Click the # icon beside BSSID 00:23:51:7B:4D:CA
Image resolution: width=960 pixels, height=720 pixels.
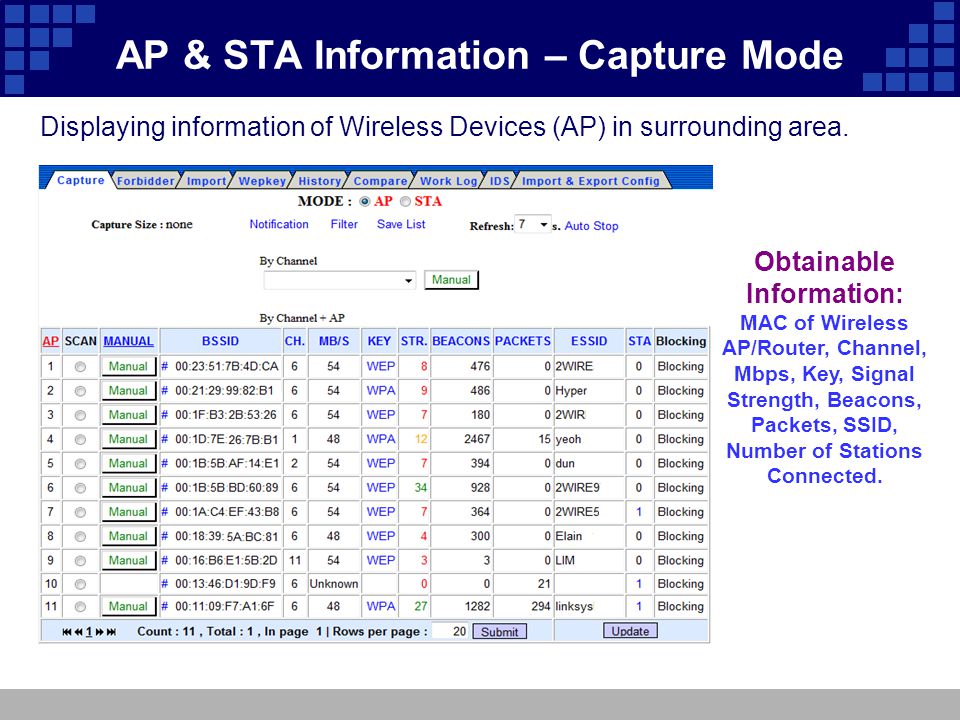[164, 366]
